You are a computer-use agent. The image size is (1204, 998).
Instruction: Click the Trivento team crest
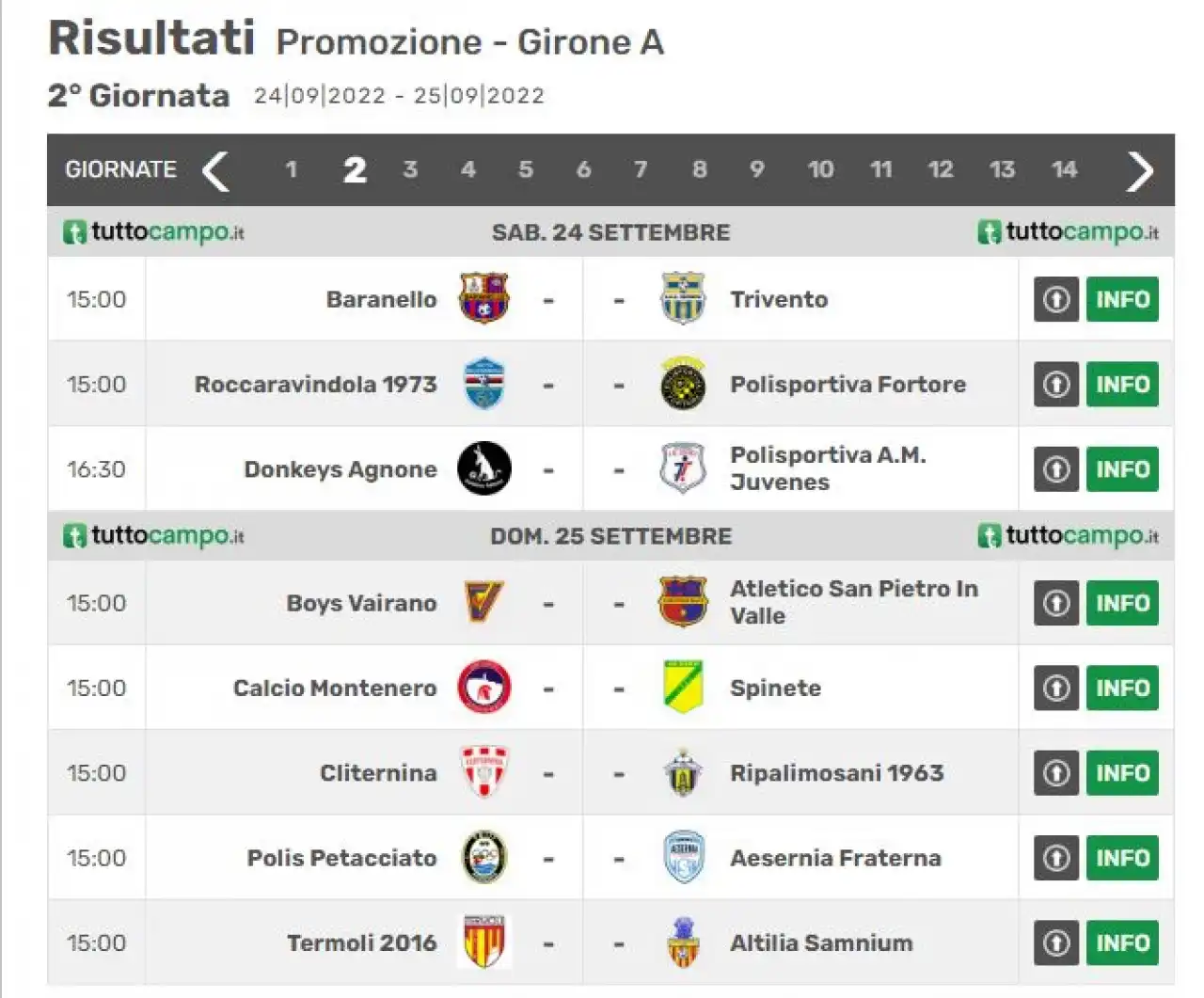tap(683, 299)
